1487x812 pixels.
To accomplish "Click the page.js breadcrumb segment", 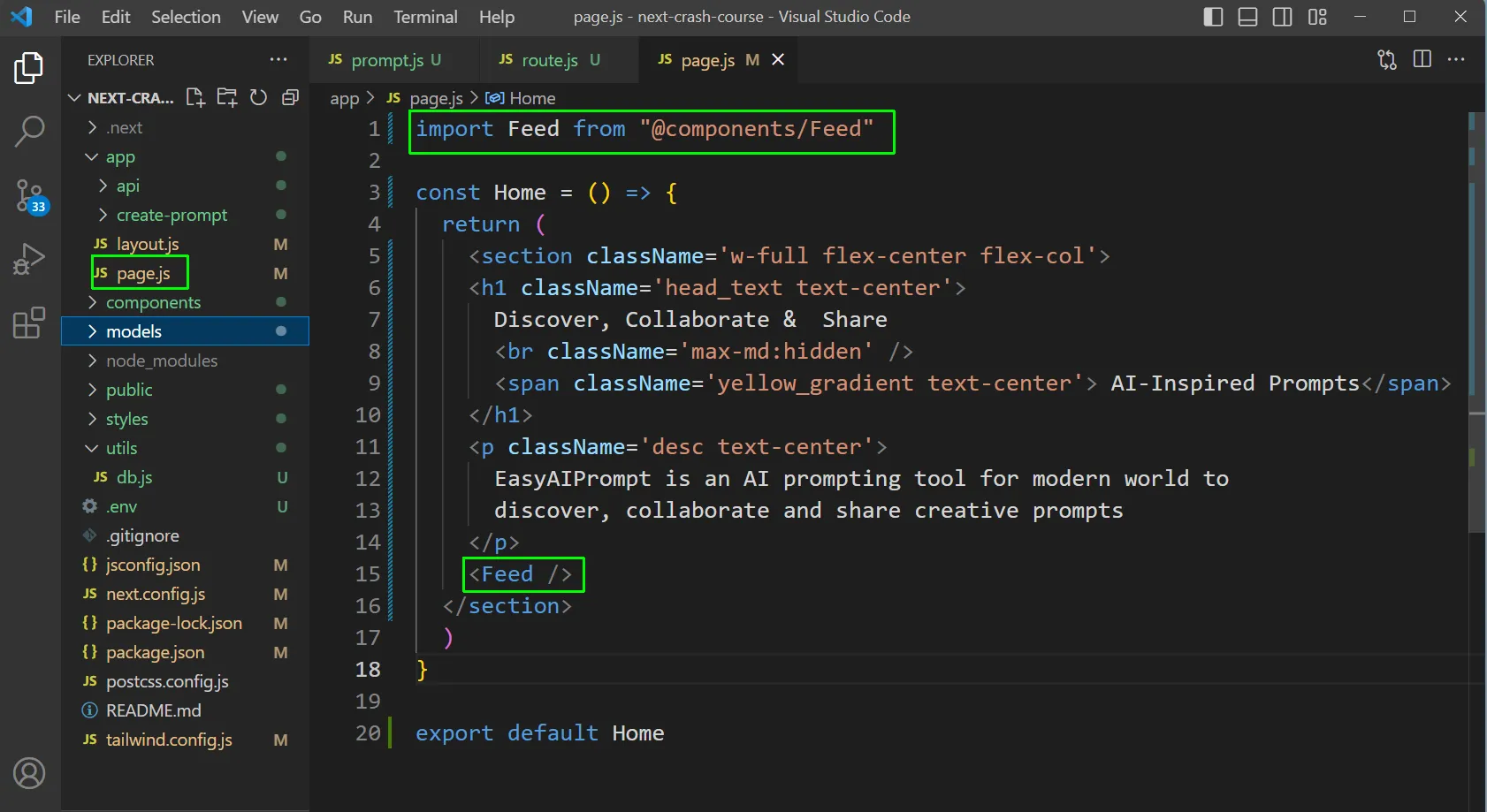I will tap(425, 98).
